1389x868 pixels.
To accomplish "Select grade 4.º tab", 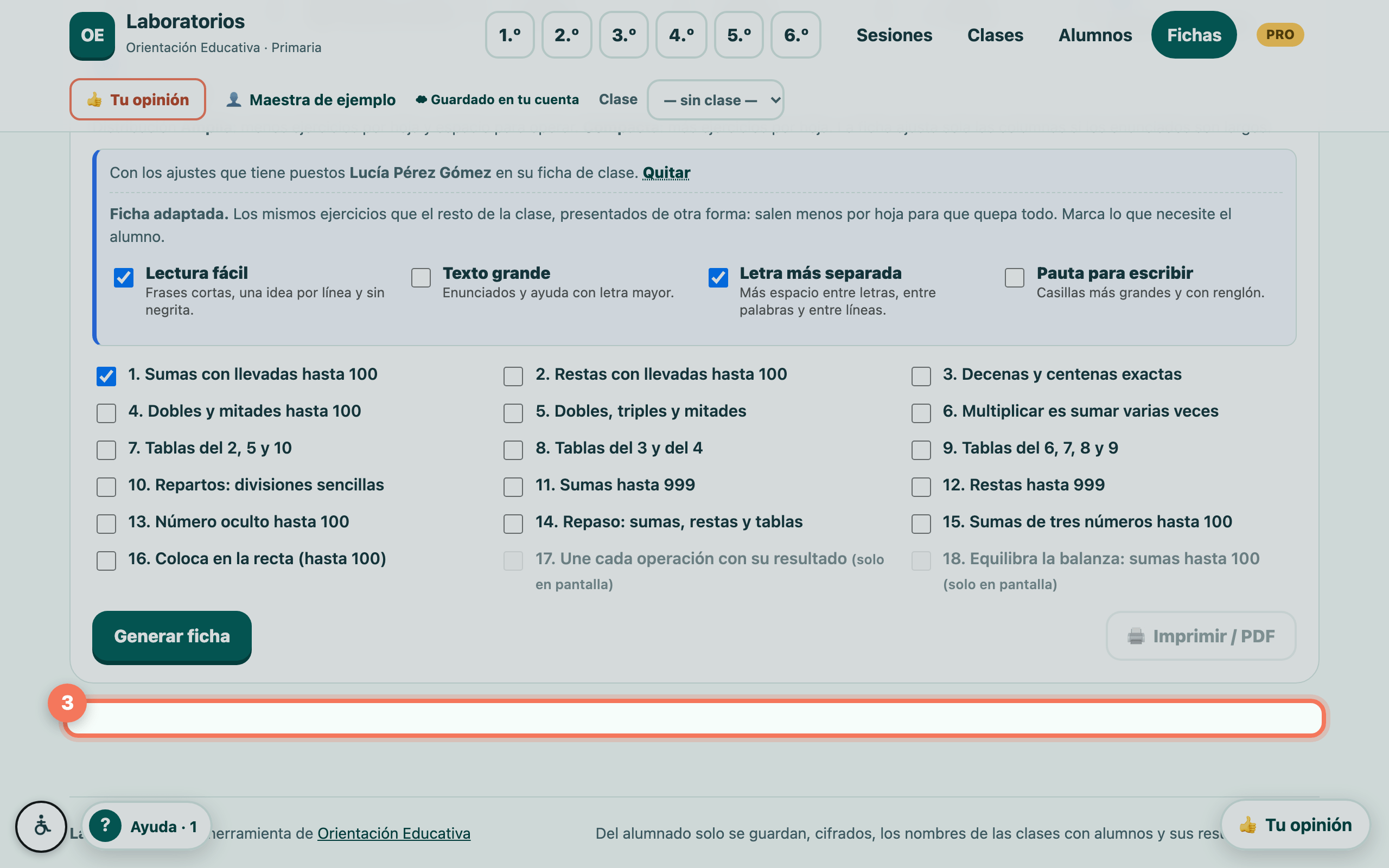I will coord(681,35).
